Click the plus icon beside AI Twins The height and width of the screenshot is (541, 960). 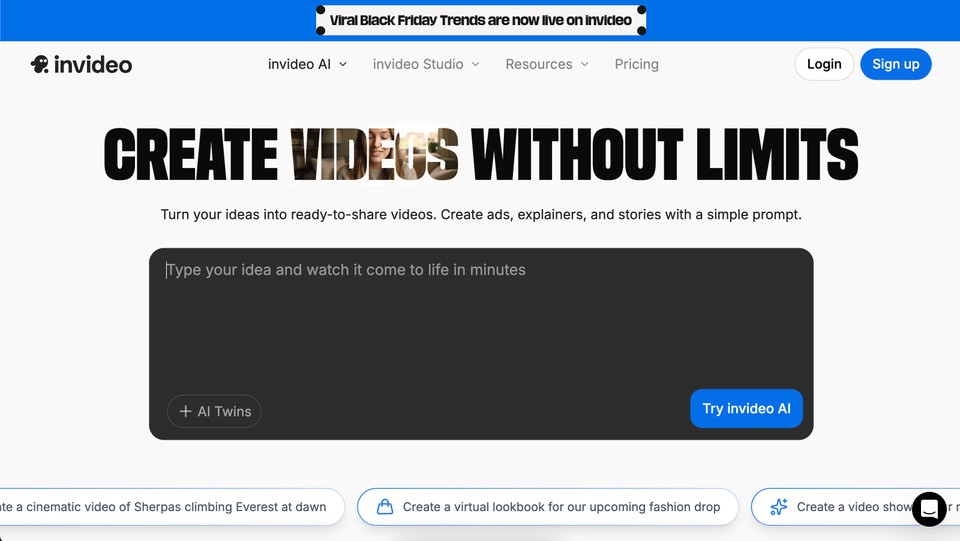tap(185, 411)
